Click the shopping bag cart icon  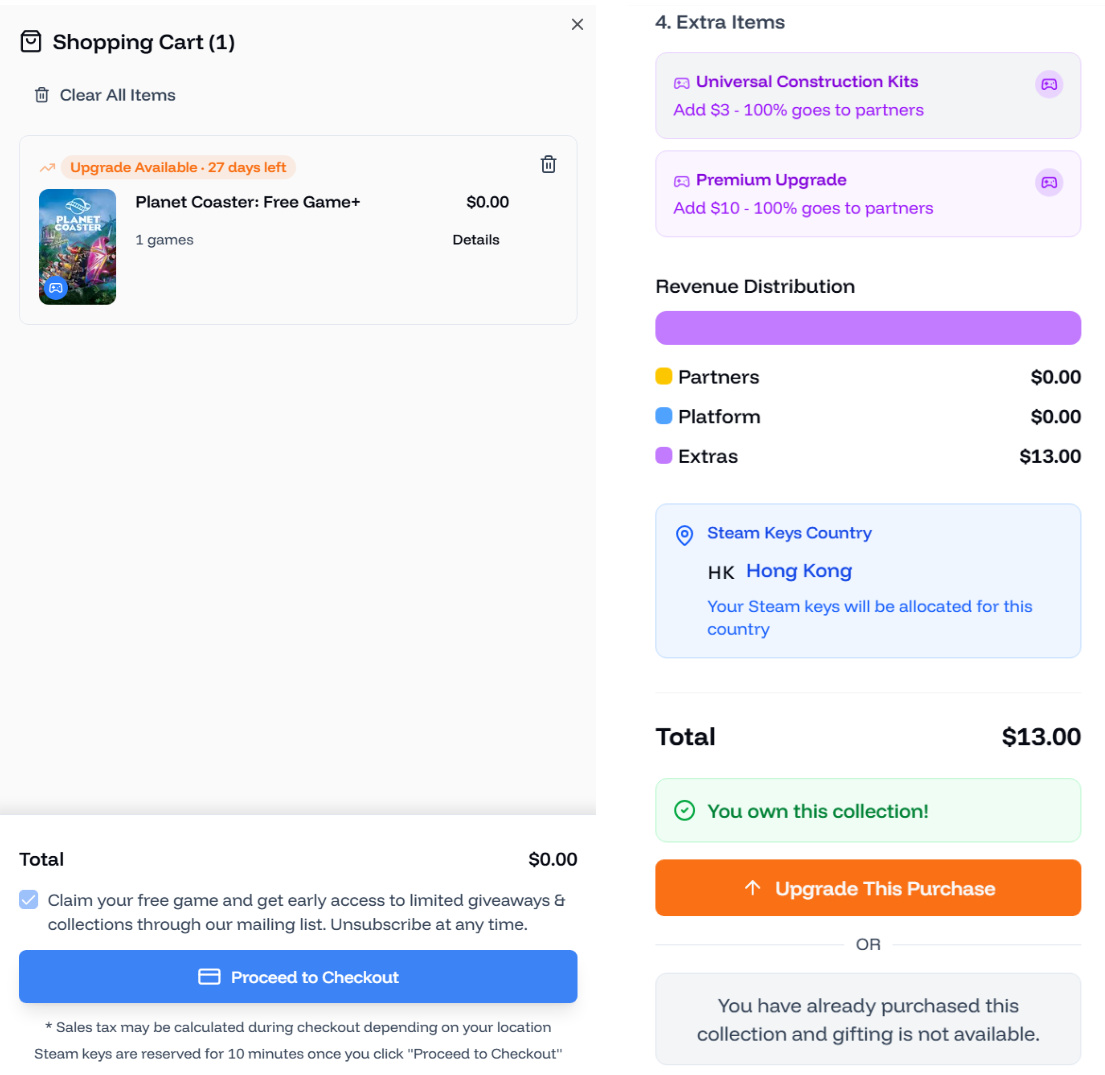tap(31, 41)
